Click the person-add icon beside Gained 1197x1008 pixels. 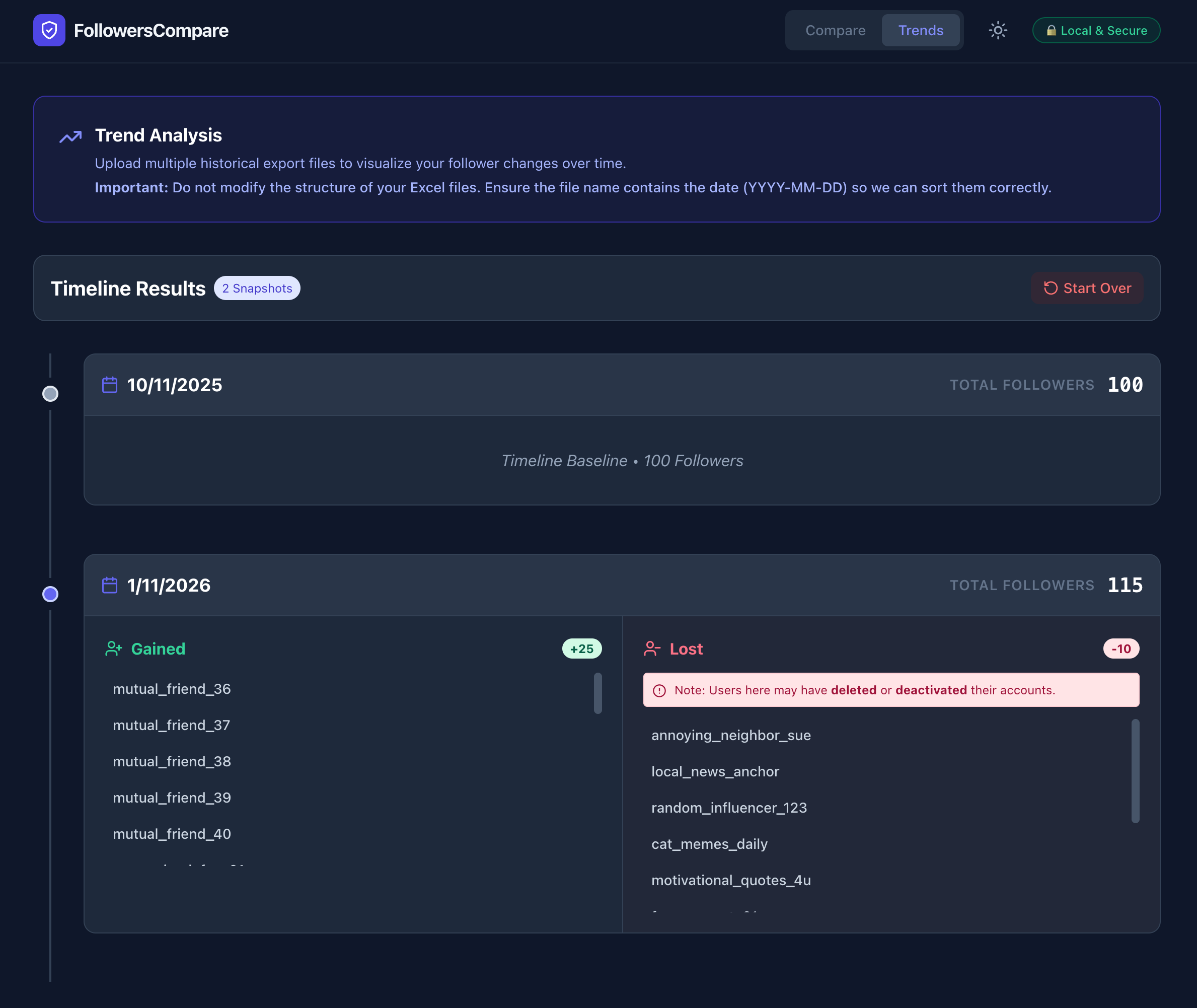point(114,649)
